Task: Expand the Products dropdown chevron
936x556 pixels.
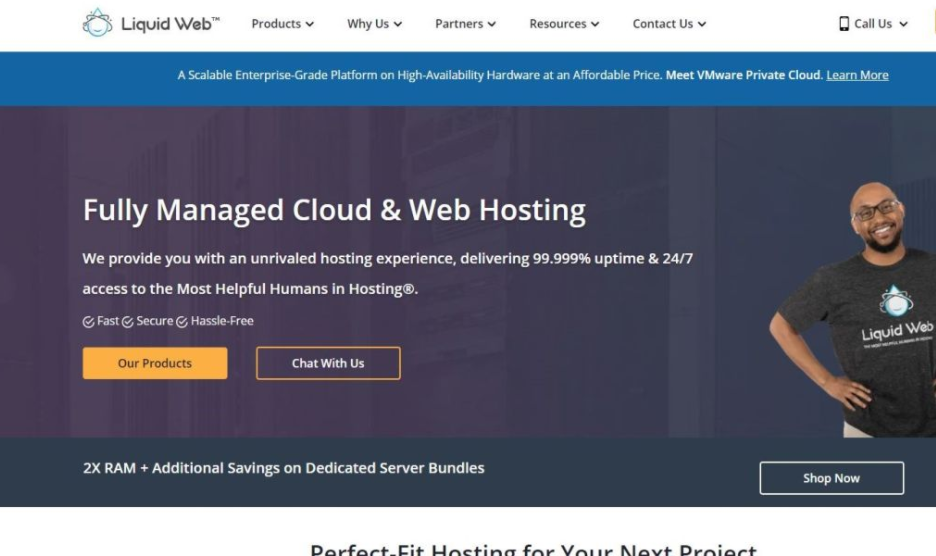Action: tap(309, 24)
